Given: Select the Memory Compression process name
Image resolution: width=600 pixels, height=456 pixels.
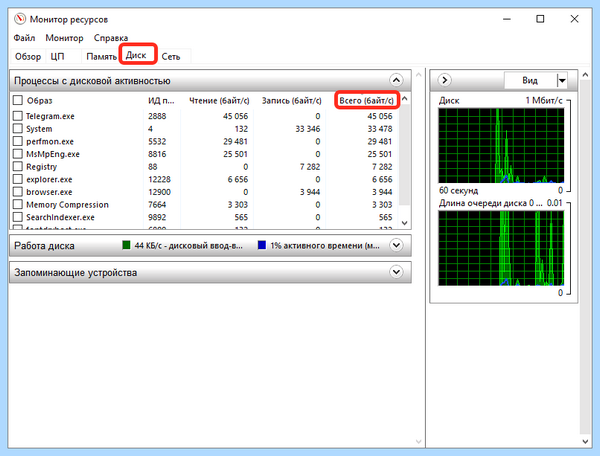Looking at the screenshot, I should pos(67,205).
